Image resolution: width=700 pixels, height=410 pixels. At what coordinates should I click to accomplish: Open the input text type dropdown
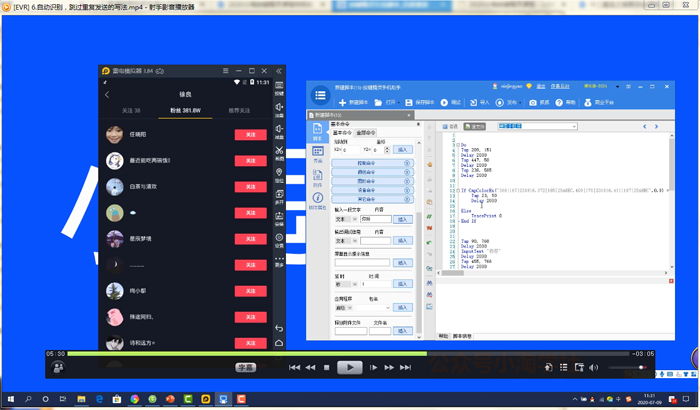point(346,219)
